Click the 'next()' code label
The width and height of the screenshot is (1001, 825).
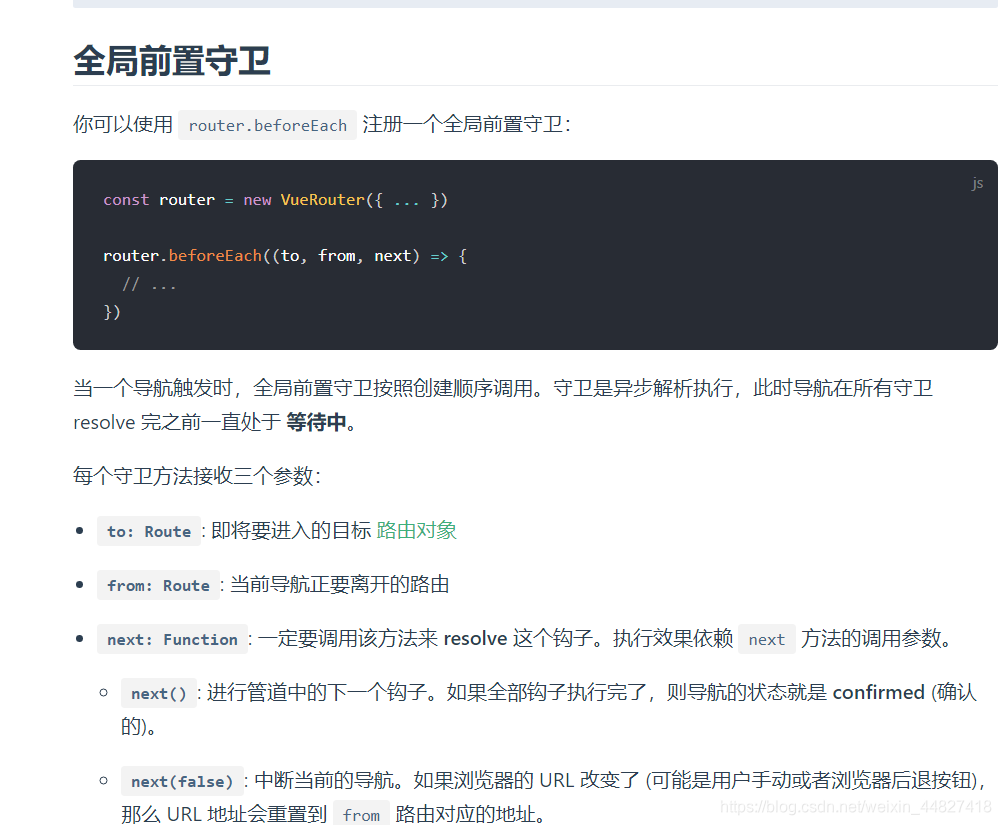click(x=158, y=693)
